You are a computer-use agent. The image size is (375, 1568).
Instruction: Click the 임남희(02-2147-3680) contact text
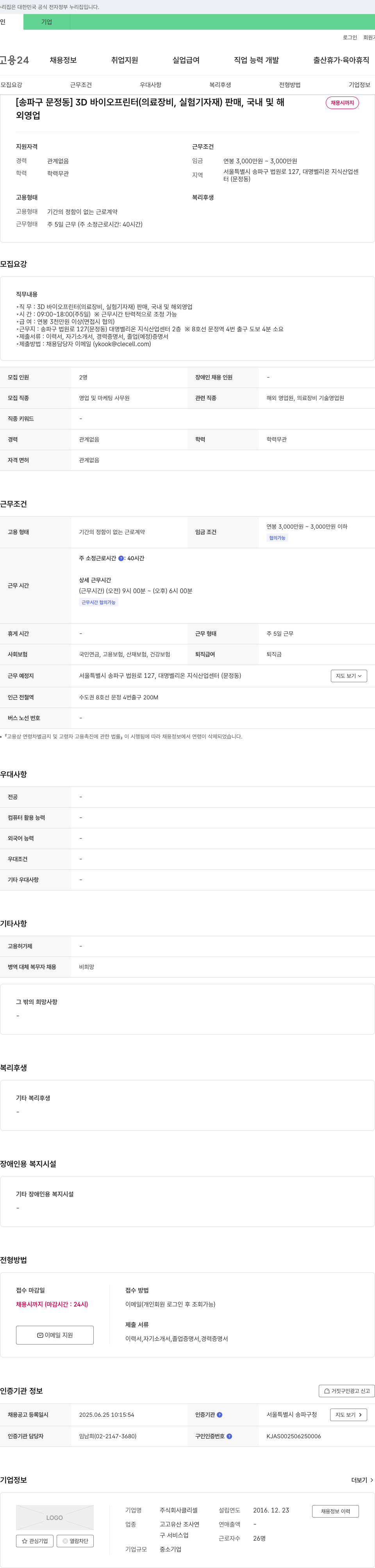pyautogui.click(x=108, y=1436)
